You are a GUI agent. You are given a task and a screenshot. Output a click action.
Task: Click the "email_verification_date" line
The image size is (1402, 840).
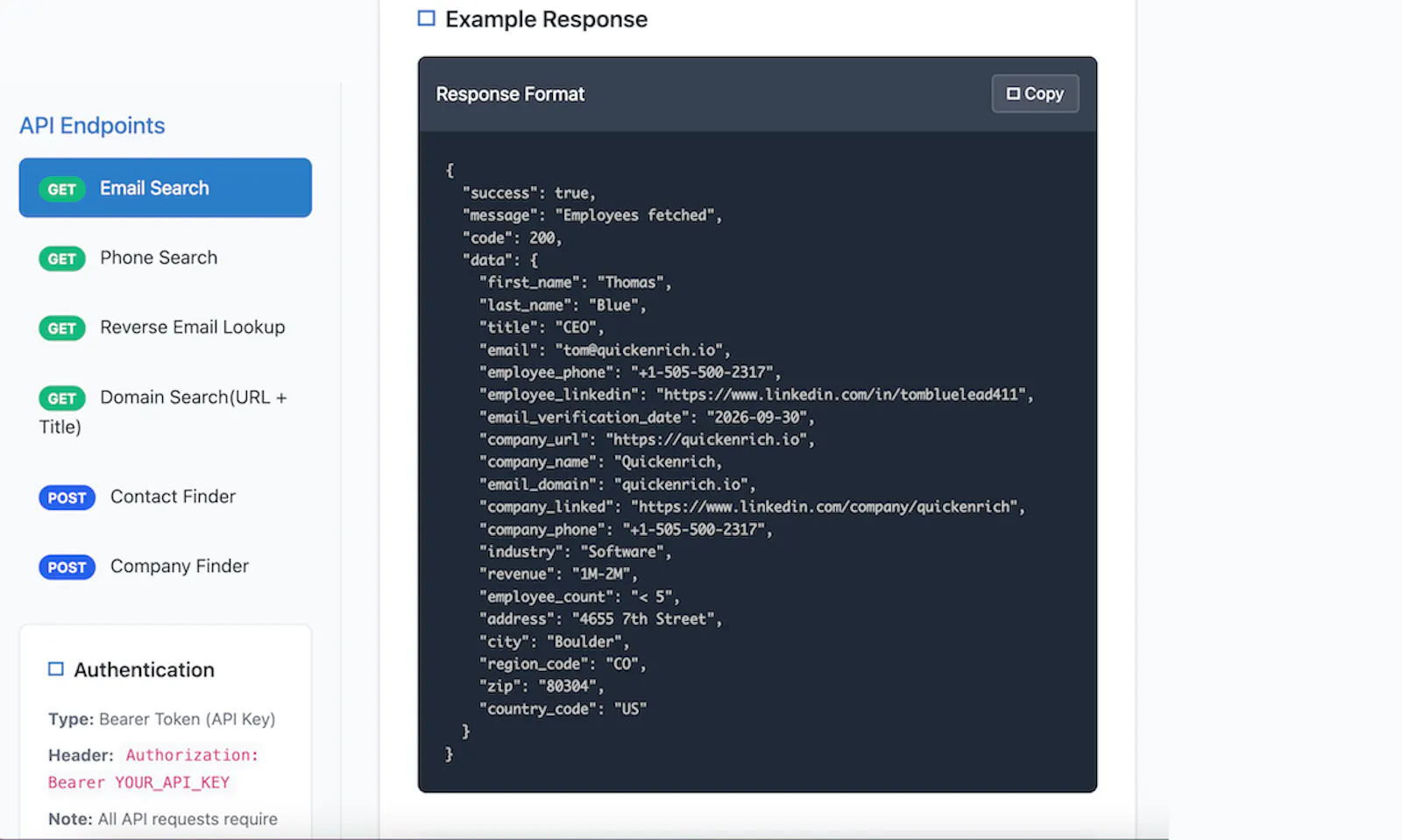click(x=647, y=418)
